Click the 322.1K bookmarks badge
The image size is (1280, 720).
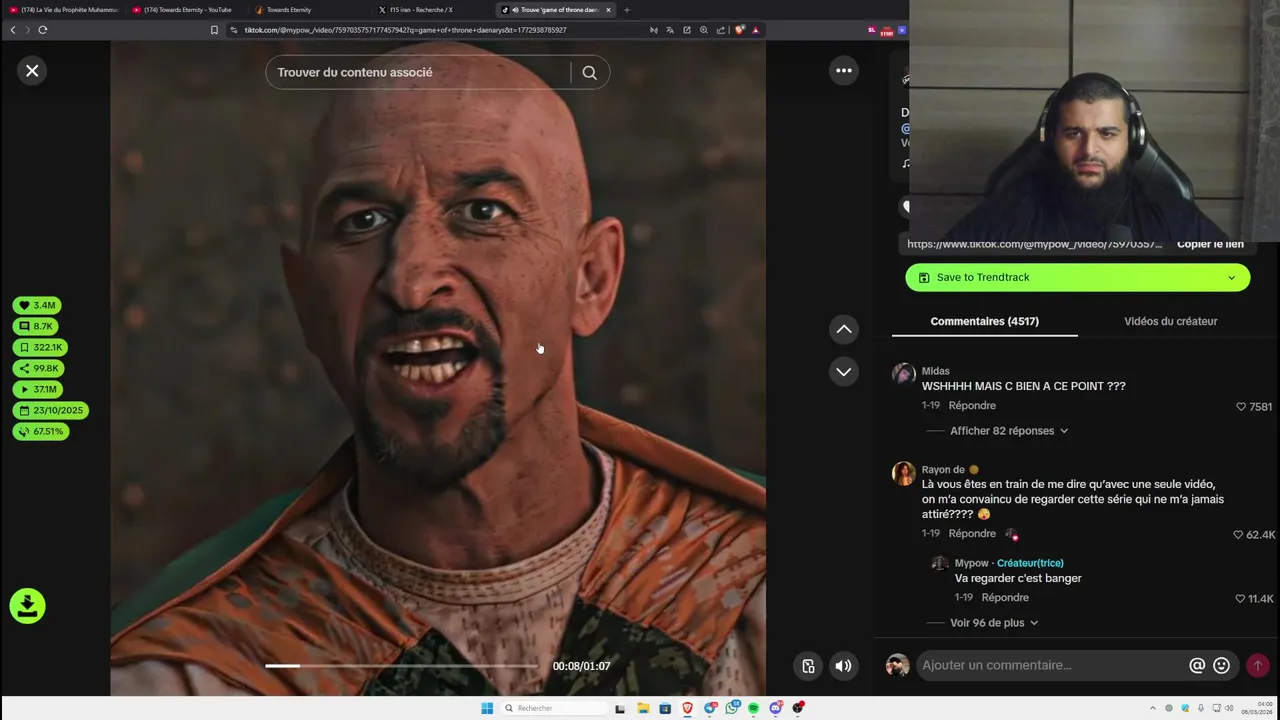coord(41,347)
